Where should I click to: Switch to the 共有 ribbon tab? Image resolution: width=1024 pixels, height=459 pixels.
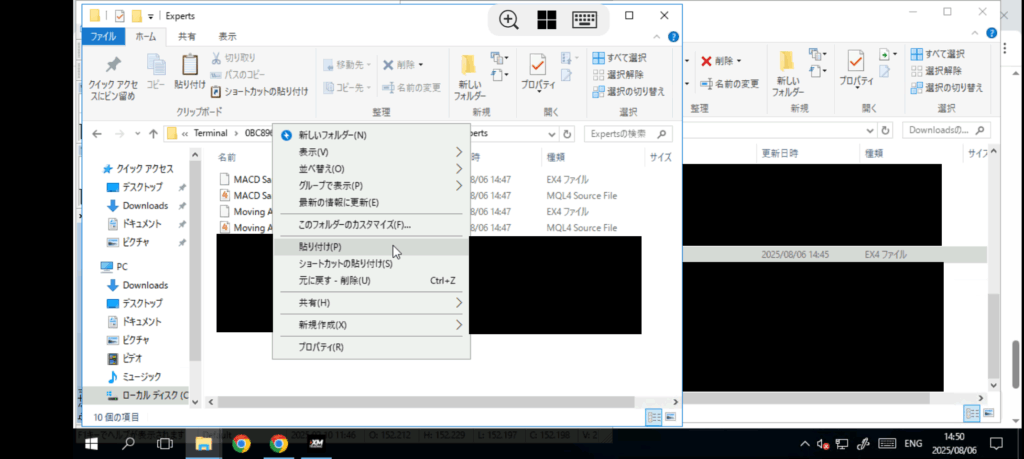187,37
